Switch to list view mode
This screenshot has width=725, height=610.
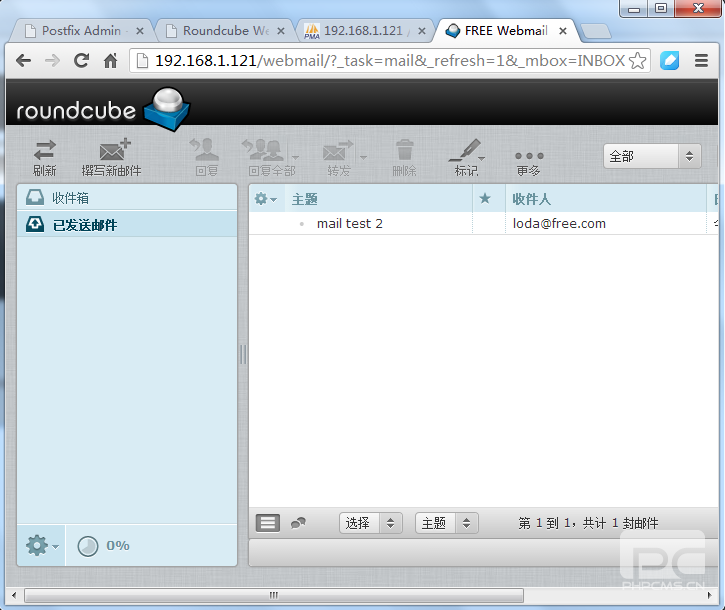[x=268, y=523]
